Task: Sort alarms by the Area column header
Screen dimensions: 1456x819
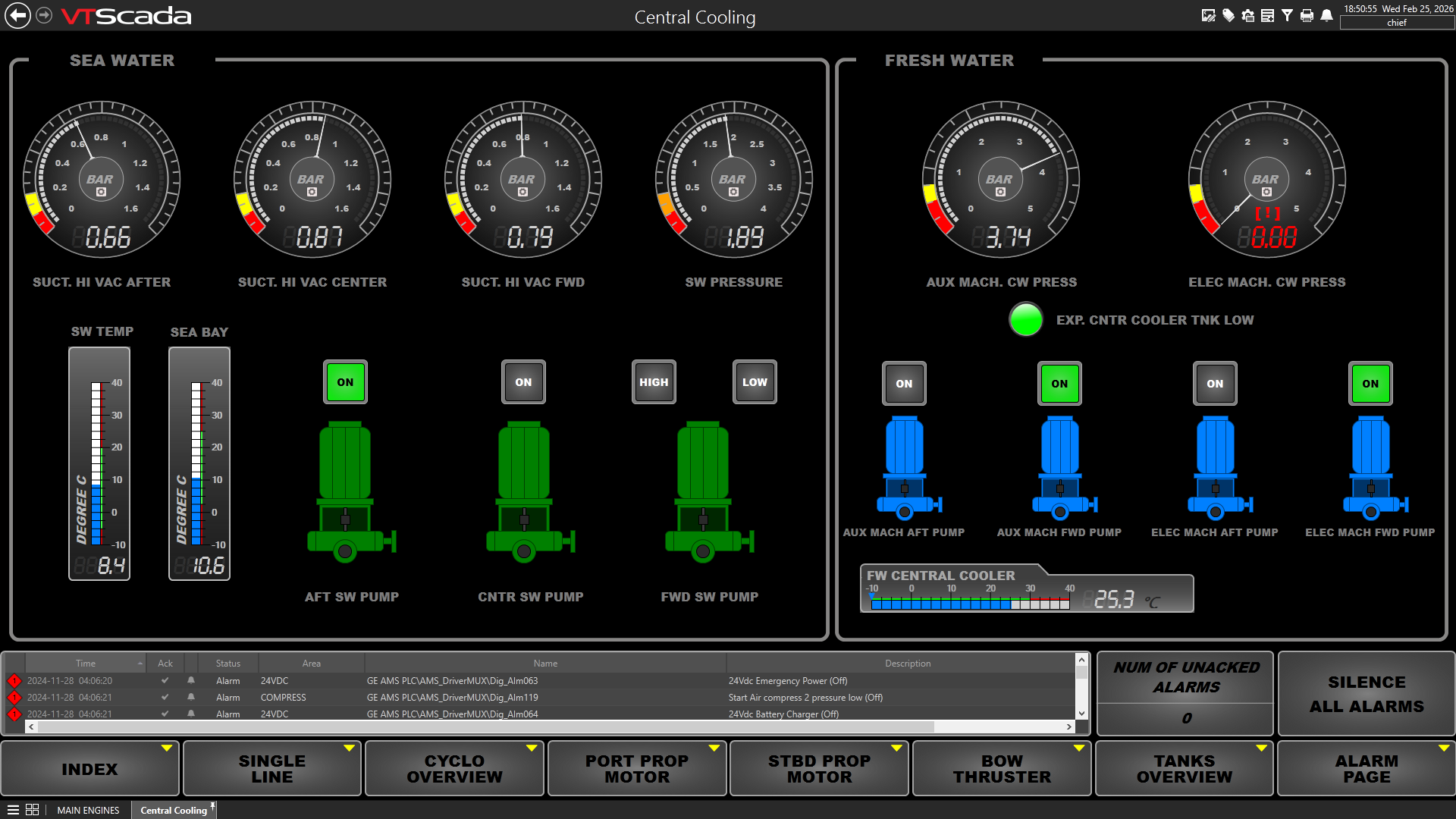Action: [311, 664]
